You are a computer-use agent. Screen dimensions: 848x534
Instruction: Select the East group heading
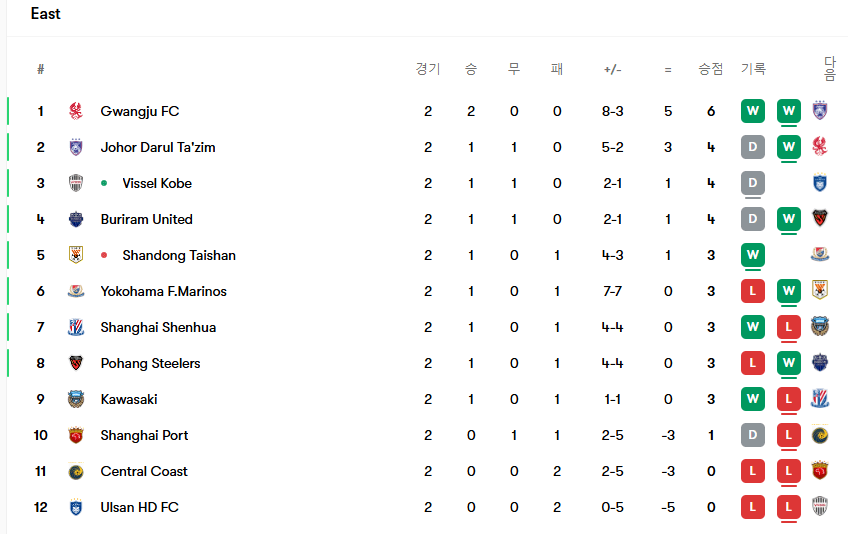coord(45,14)
